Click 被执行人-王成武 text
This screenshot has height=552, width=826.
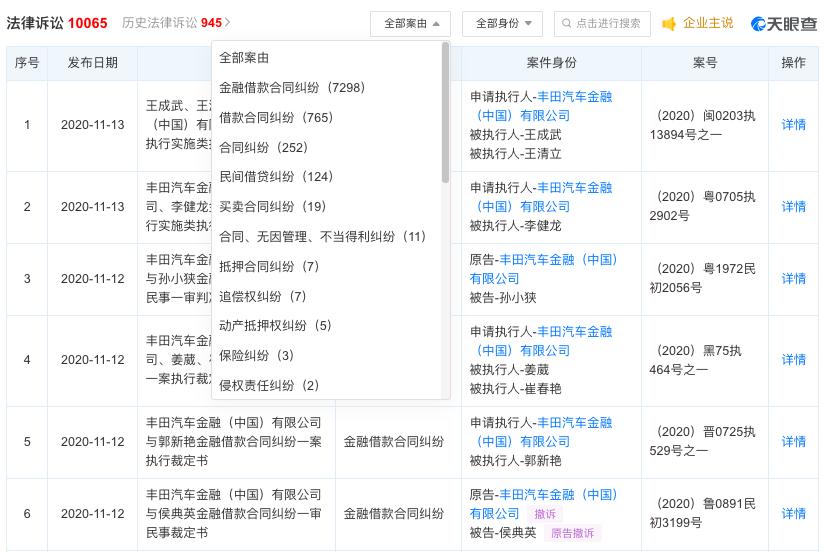pos(515,135)
